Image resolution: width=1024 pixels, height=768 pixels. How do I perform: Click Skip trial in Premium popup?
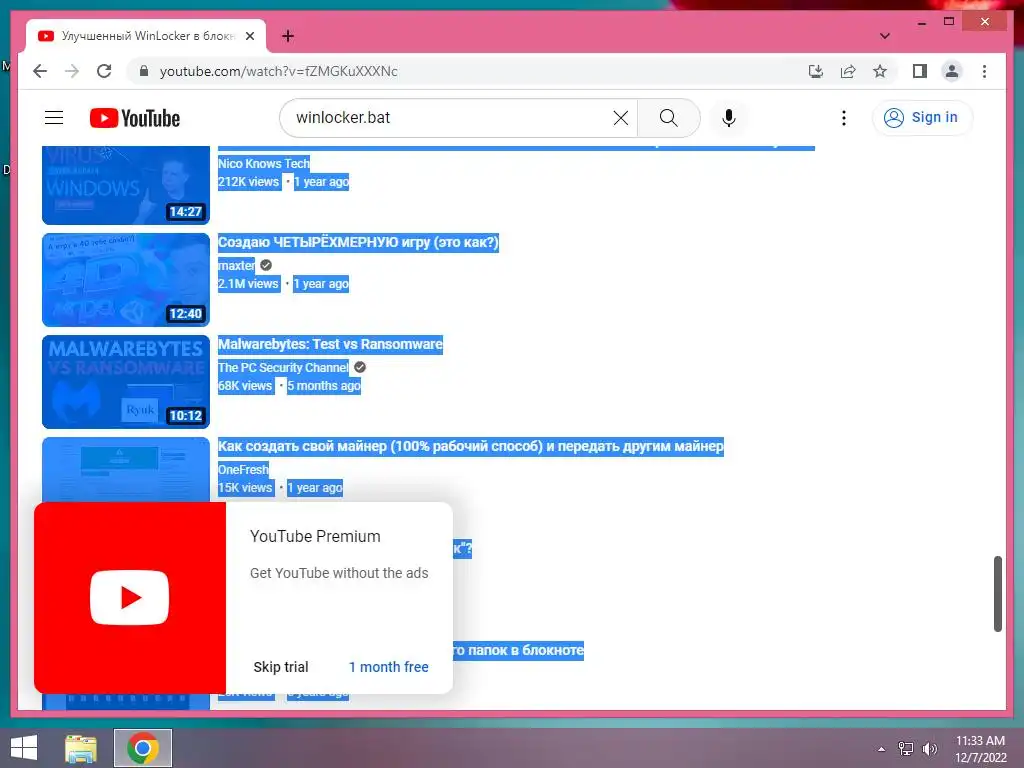click(281, 667)
